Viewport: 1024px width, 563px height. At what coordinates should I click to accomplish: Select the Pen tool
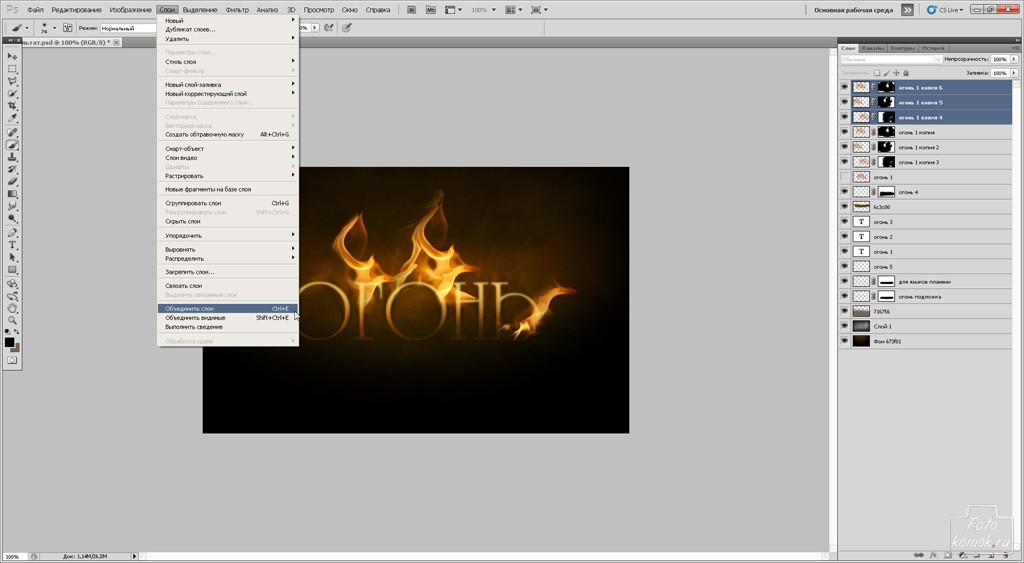pyautogui.click(x=12, y=233)
